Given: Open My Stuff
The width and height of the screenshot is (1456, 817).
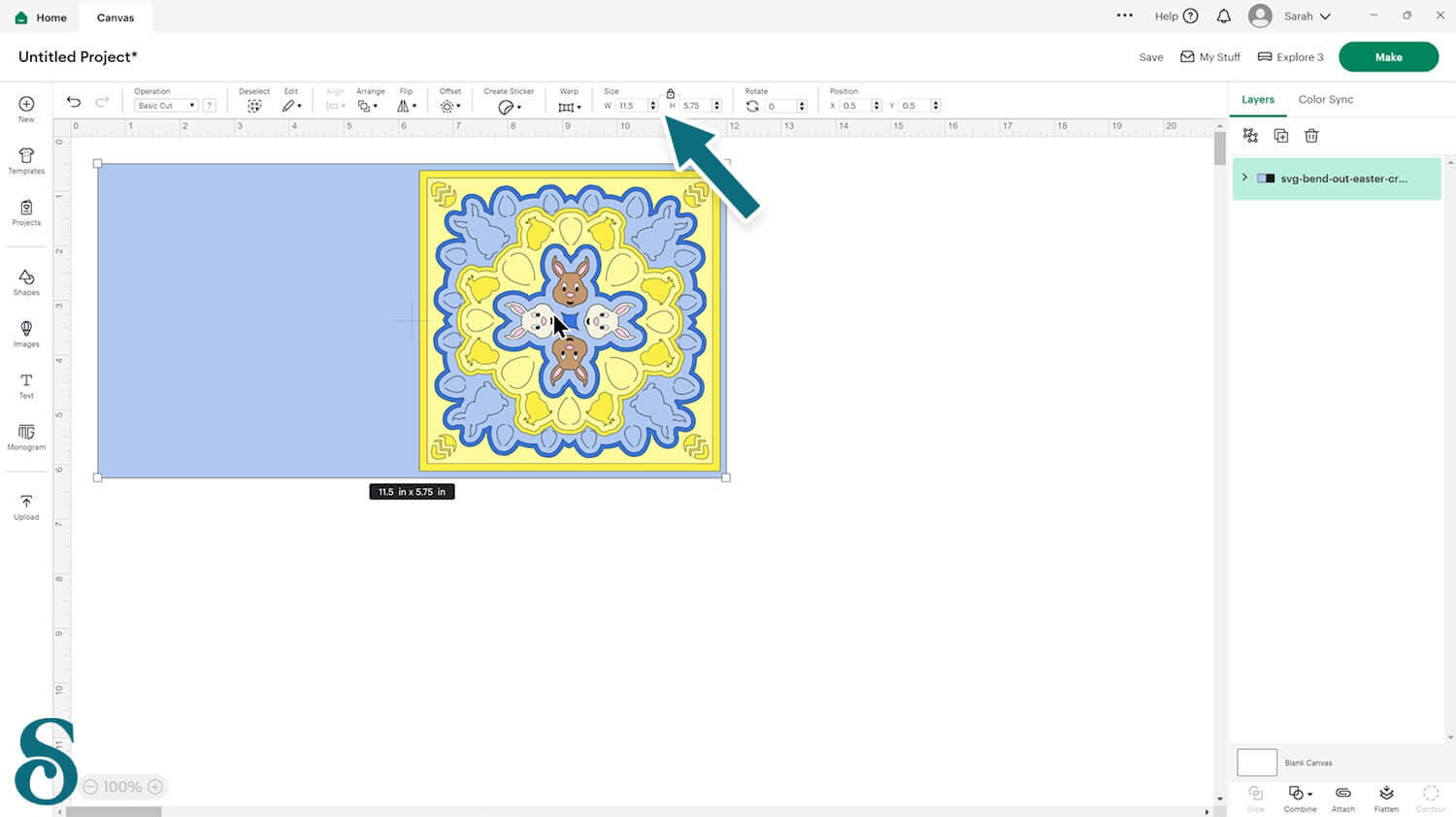Looking at the screenshot, I should 1210,57.
